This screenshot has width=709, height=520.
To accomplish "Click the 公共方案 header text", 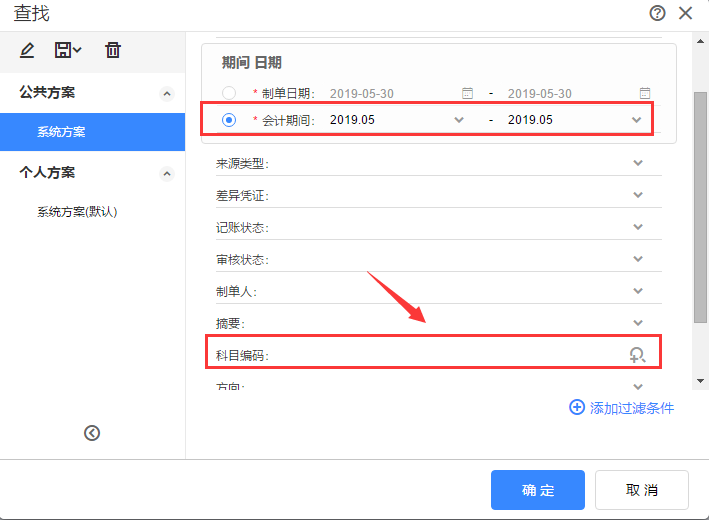I will [x=47, y=92].
